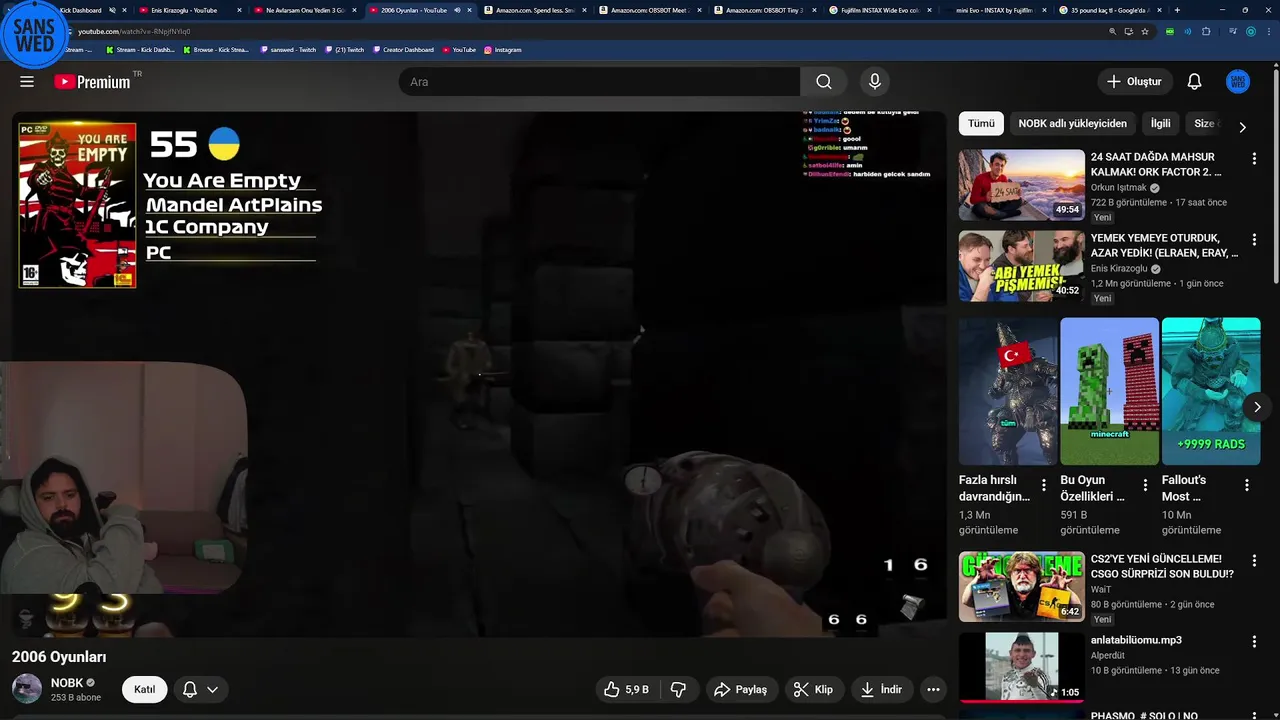Open options for Fallout's Most short
1280x720 pixels.
1247,485
